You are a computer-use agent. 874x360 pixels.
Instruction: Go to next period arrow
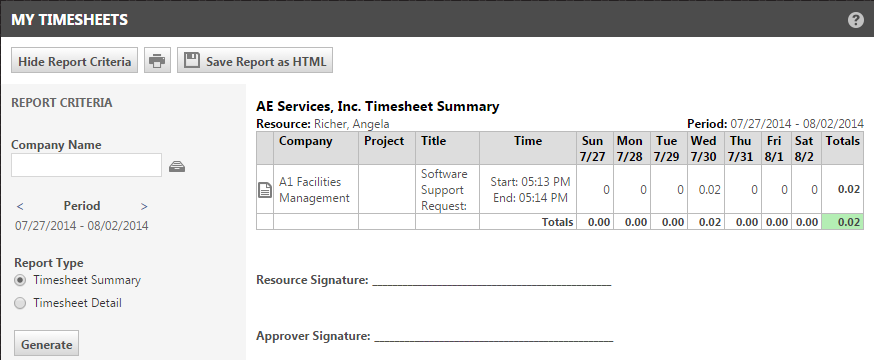(144, 206)
